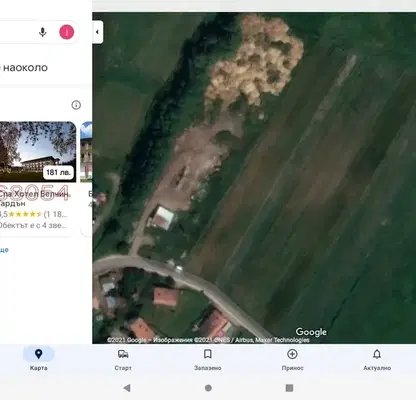Collapse the side panel with the arrow handle
The width and height of the screenshot is (416, 400).
pyautogui.click(x=97, y=32)
